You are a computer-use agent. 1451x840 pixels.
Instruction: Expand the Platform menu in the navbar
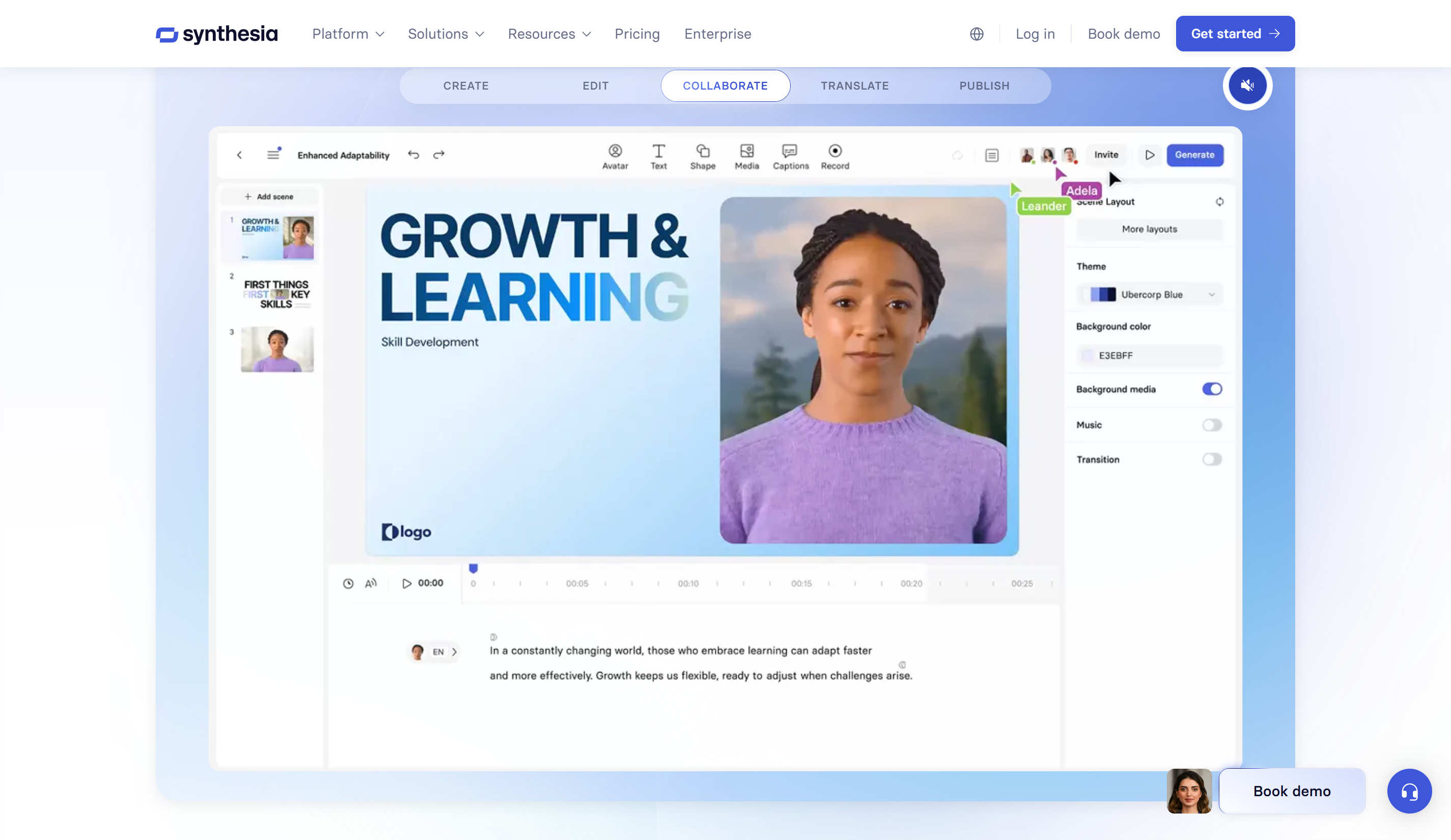click(347, 34)
